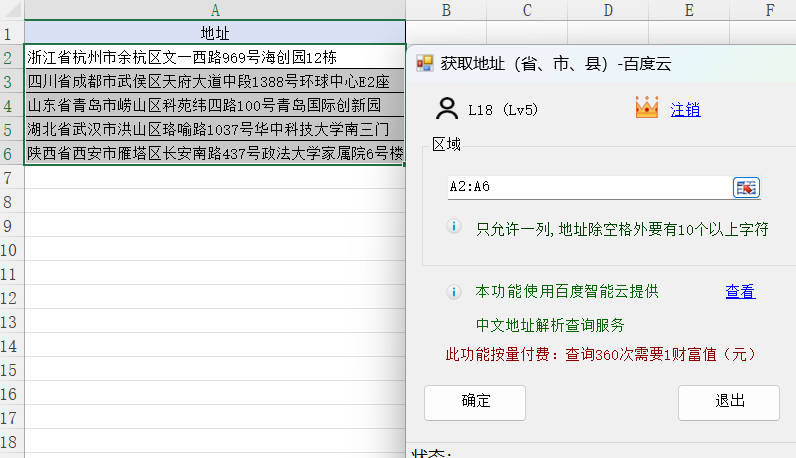Click the dialog title bar app icon
The width and height of the screenshot is (796, 458).
425,64
